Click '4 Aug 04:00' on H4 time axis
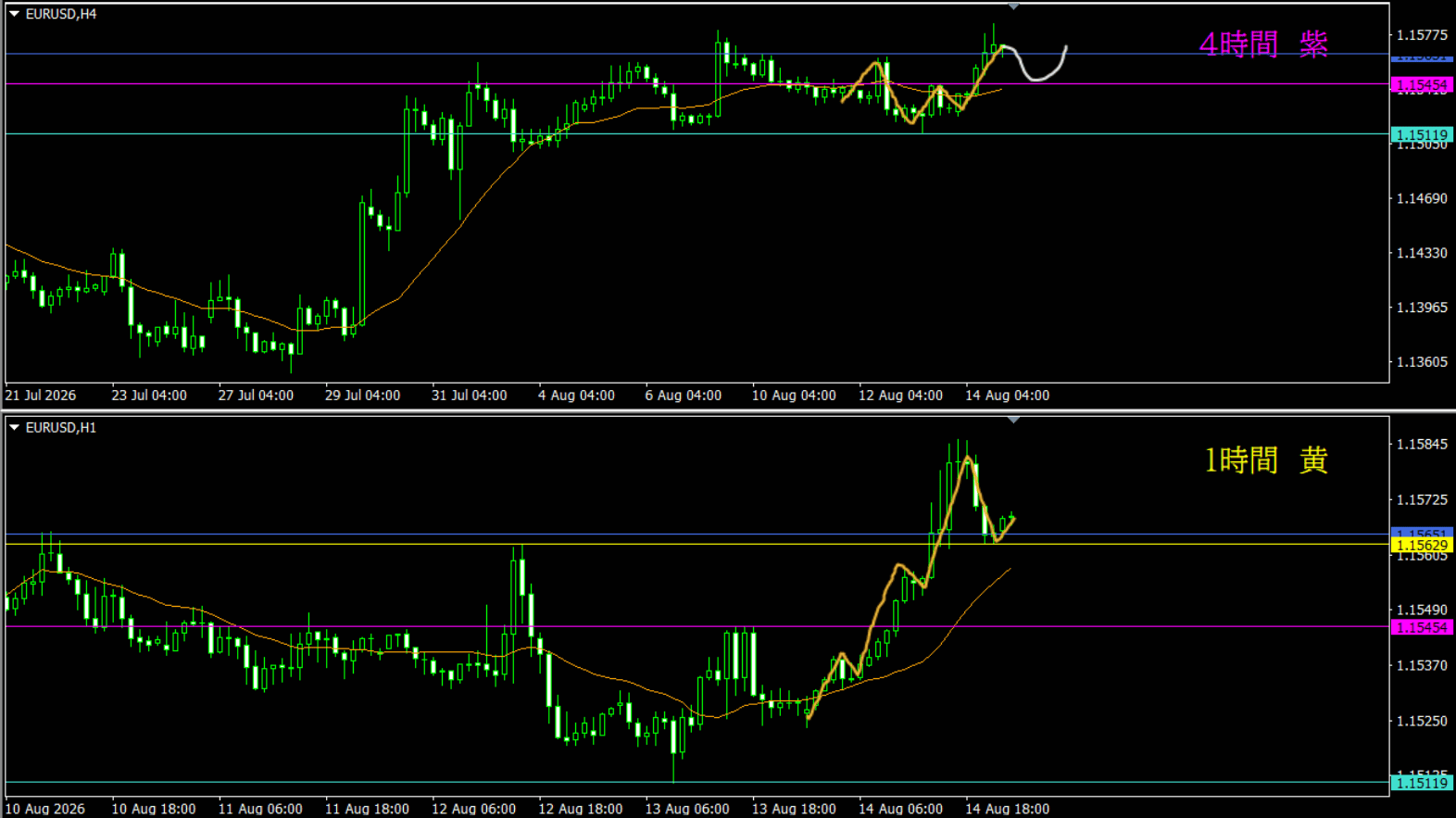Screen dimensions: 1456x818 coord(576,396)
